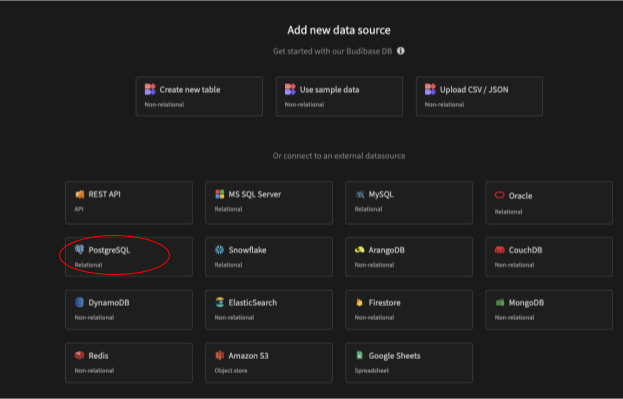Click the 'Spreadsheet' label under Google Sheets
Screen dimensions: 623x399
[x=372, y=370]
